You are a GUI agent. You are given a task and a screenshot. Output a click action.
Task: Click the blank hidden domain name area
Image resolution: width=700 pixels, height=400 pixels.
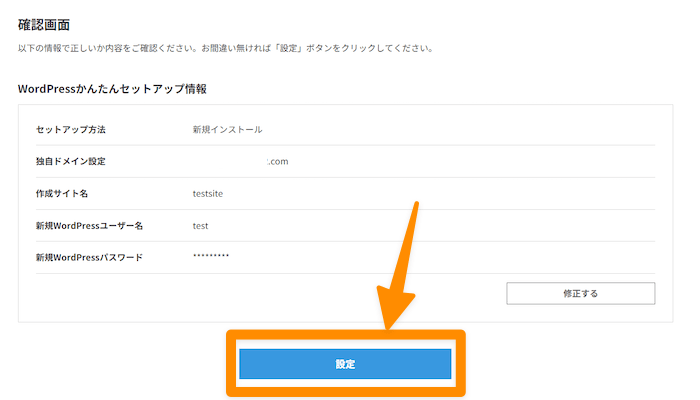coord(229,161)
